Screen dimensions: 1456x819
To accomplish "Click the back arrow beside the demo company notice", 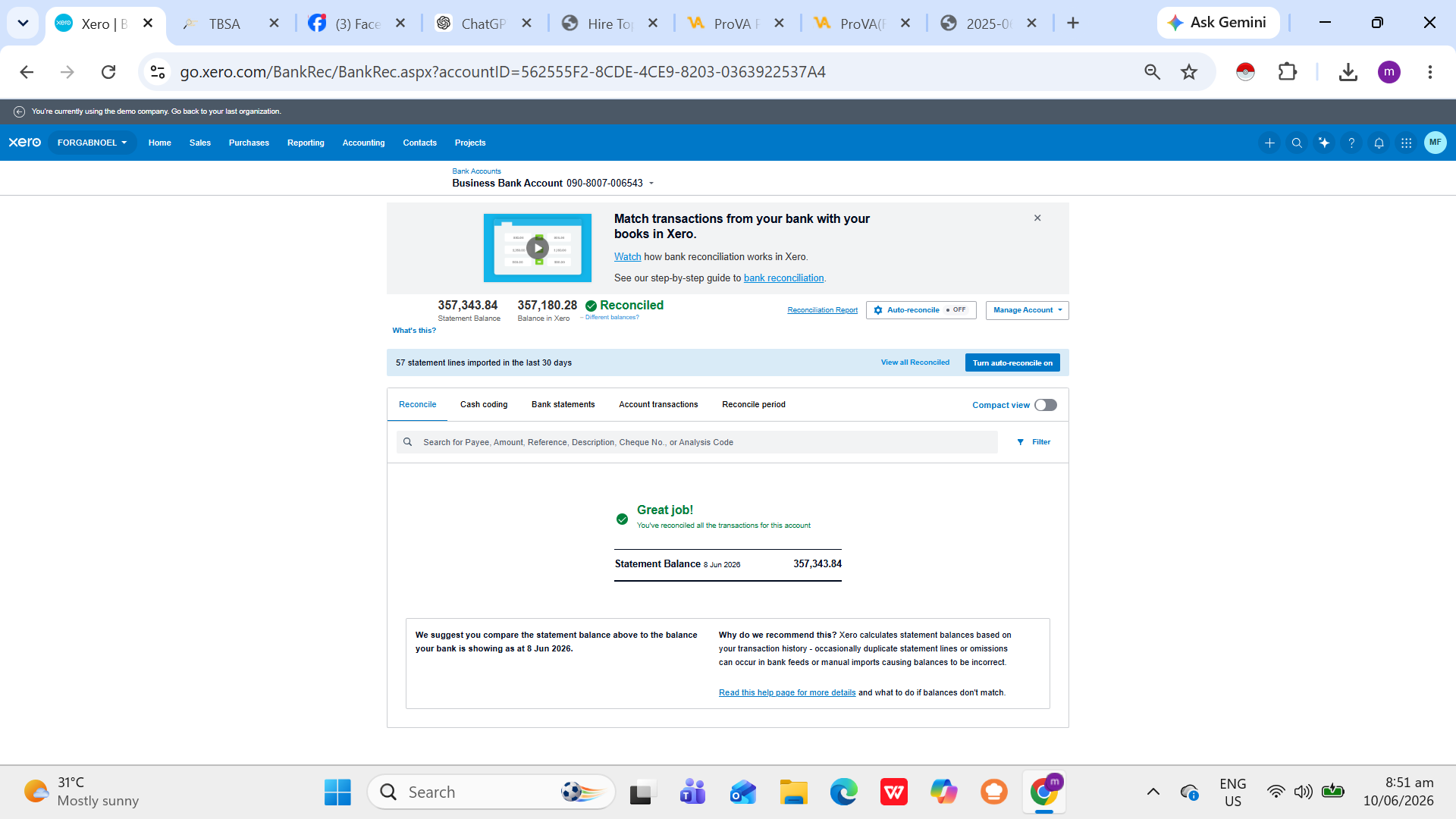I will [20, 111].
